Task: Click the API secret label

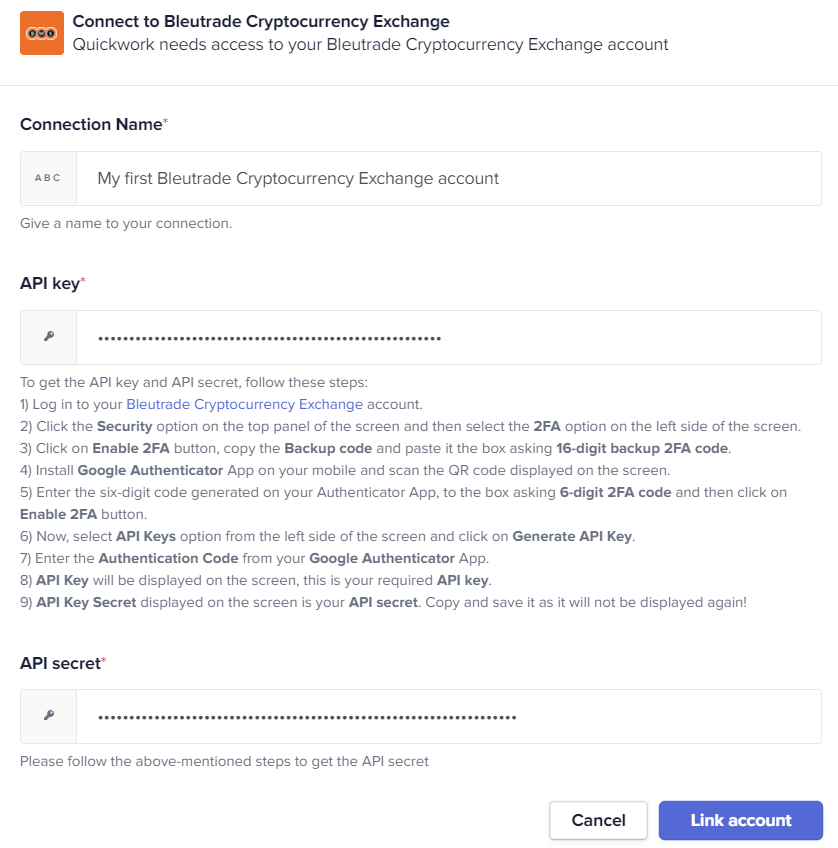Action: [60, 664]
